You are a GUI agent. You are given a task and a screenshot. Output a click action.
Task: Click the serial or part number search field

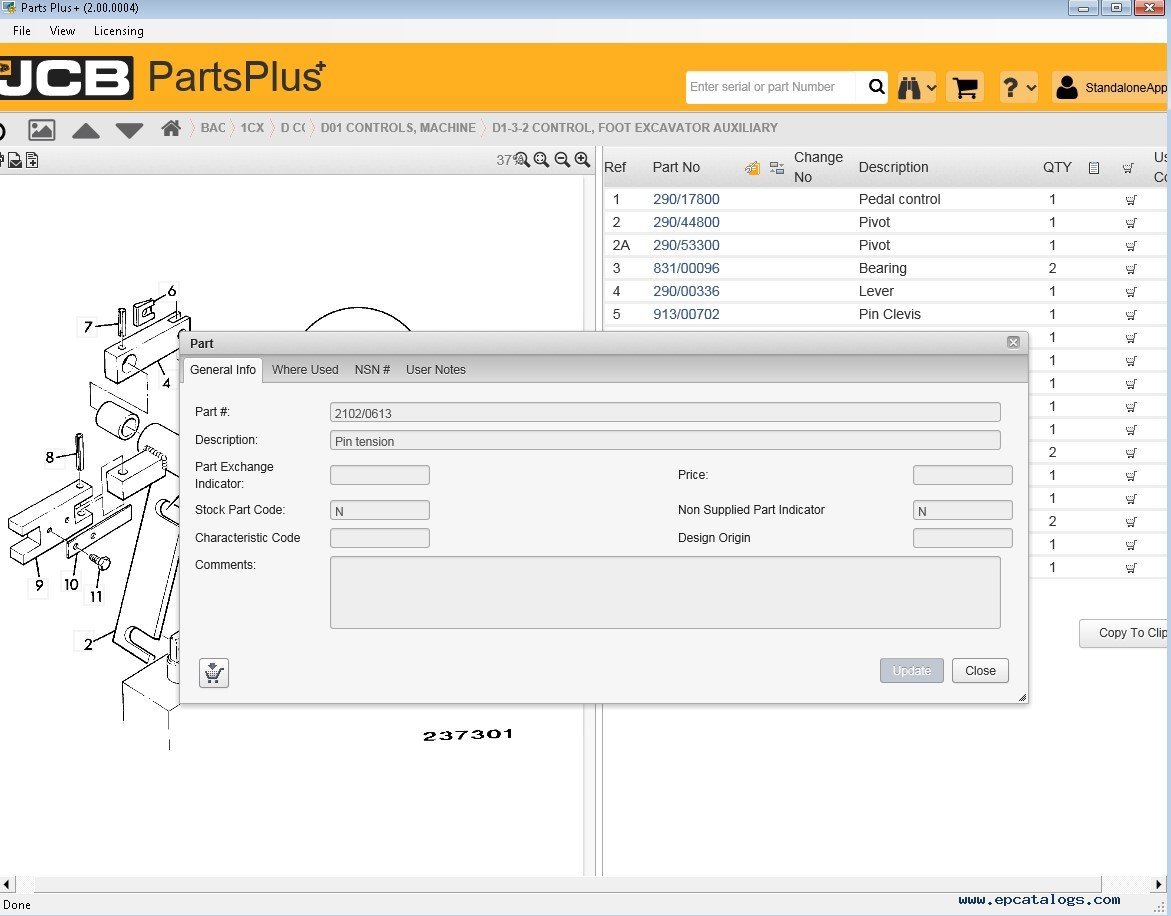point(773,87)
